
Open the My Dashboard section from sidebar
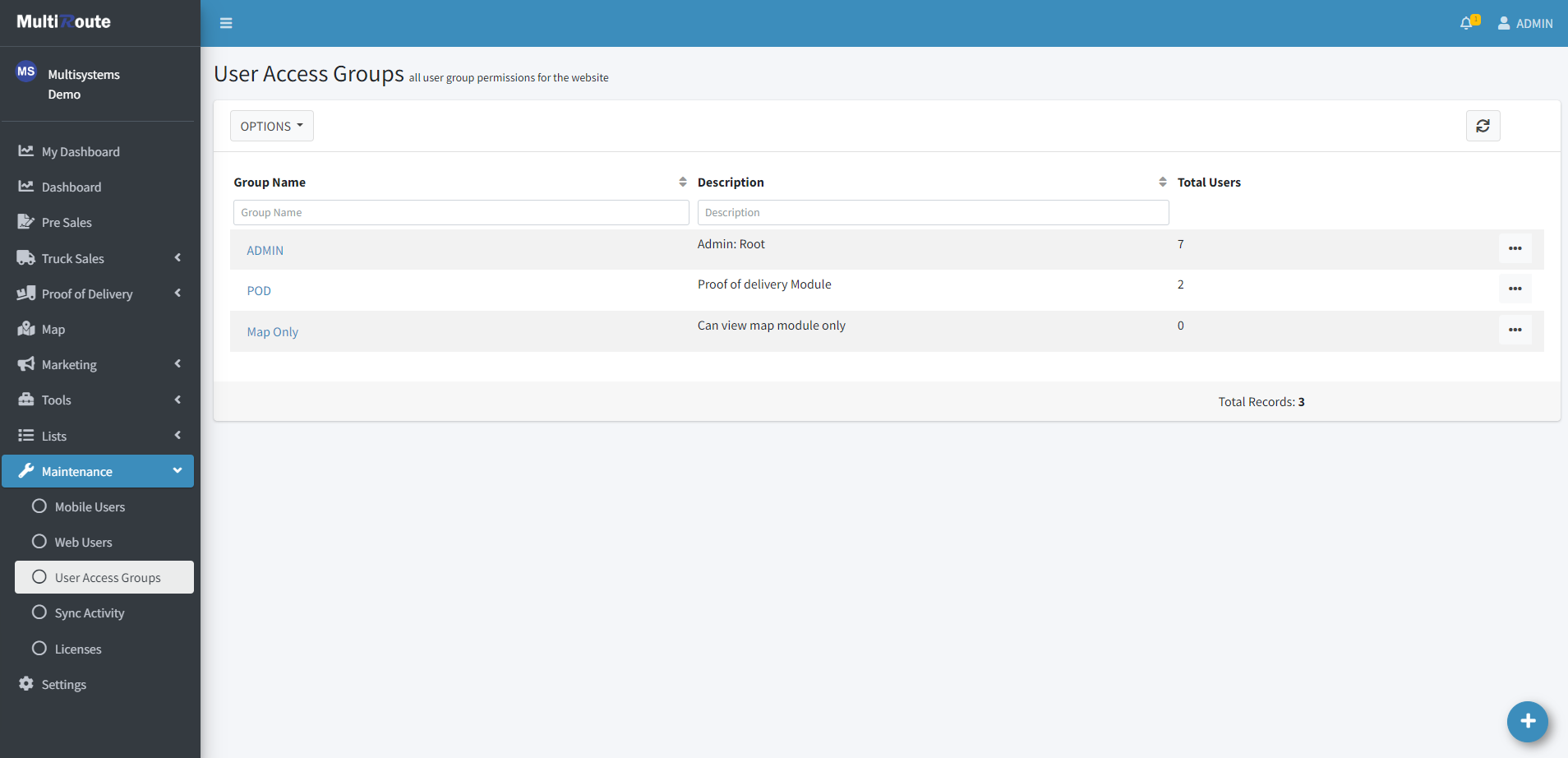(79, 151)
